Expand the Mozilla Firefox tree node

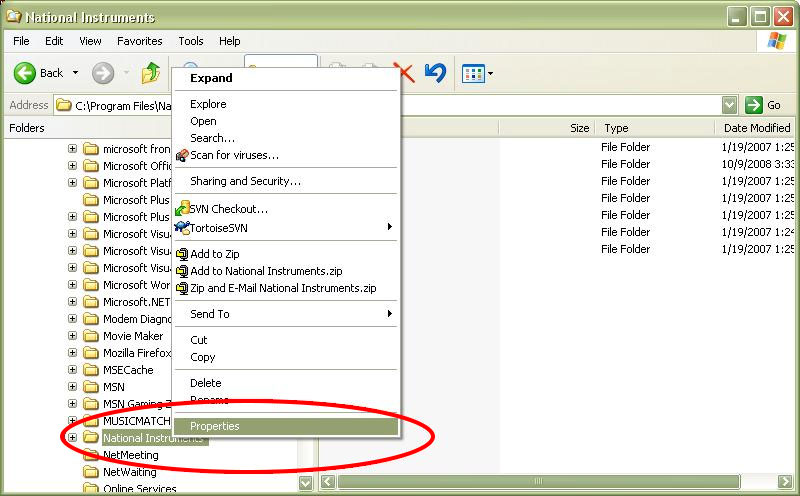pos(72,353)
